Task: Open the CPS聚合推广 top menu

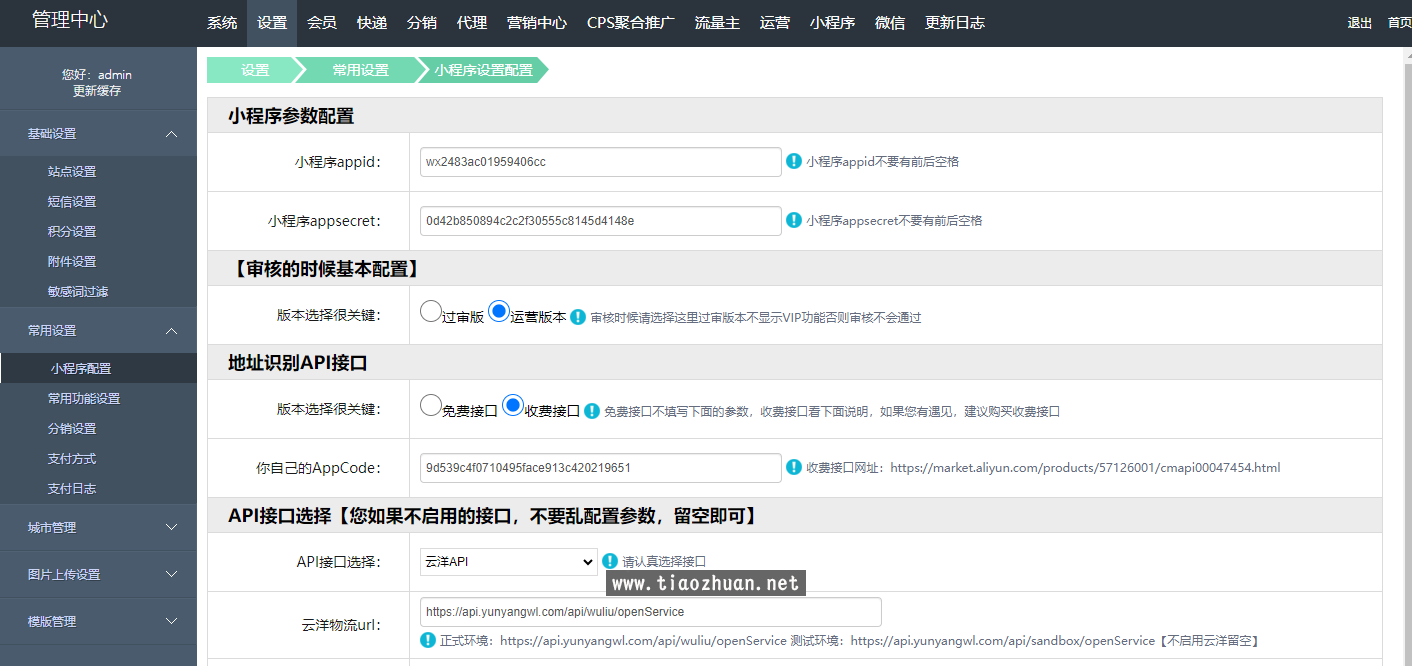Action: 630,23
